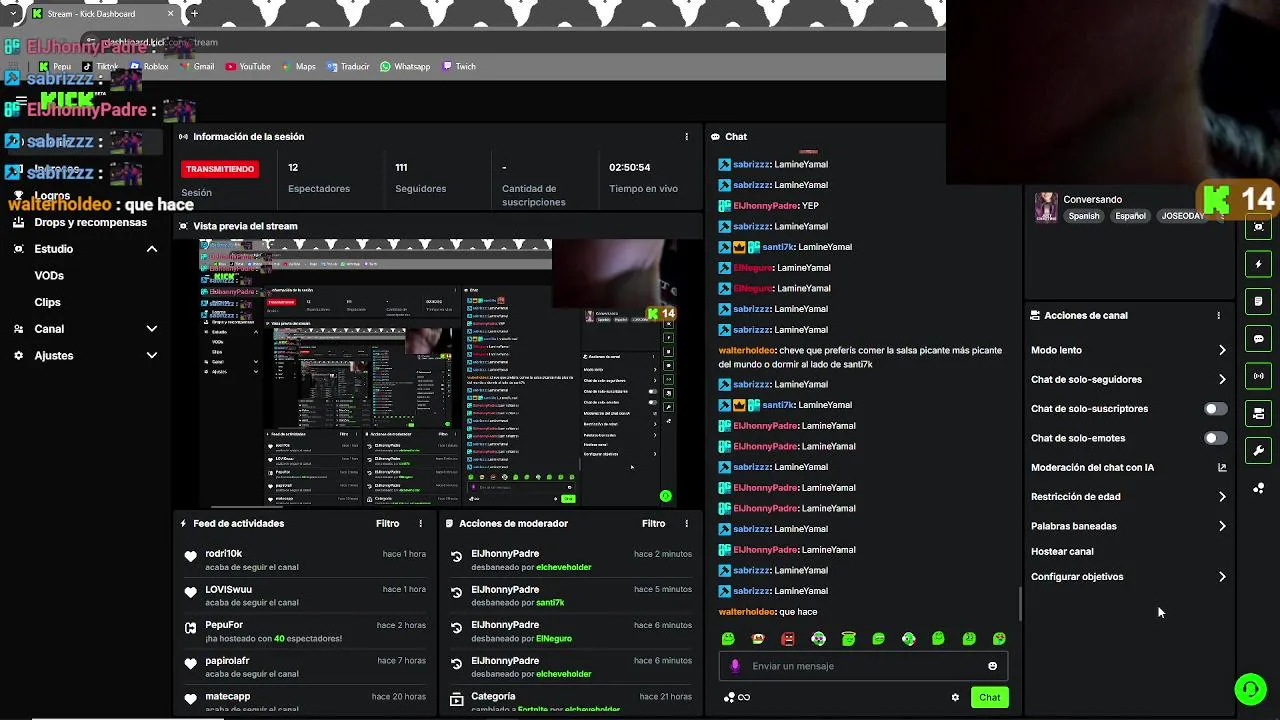The image size is (1280, 720).
Task: Click the stream preview thumbnail
Action: [x=438, y=373]
